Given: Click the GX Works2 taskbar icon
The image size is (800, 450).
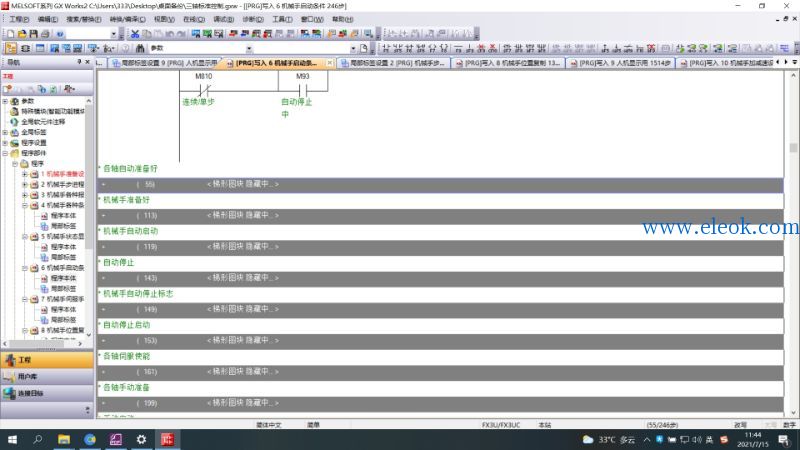Looking at the screenshot, I should (167, 439).
